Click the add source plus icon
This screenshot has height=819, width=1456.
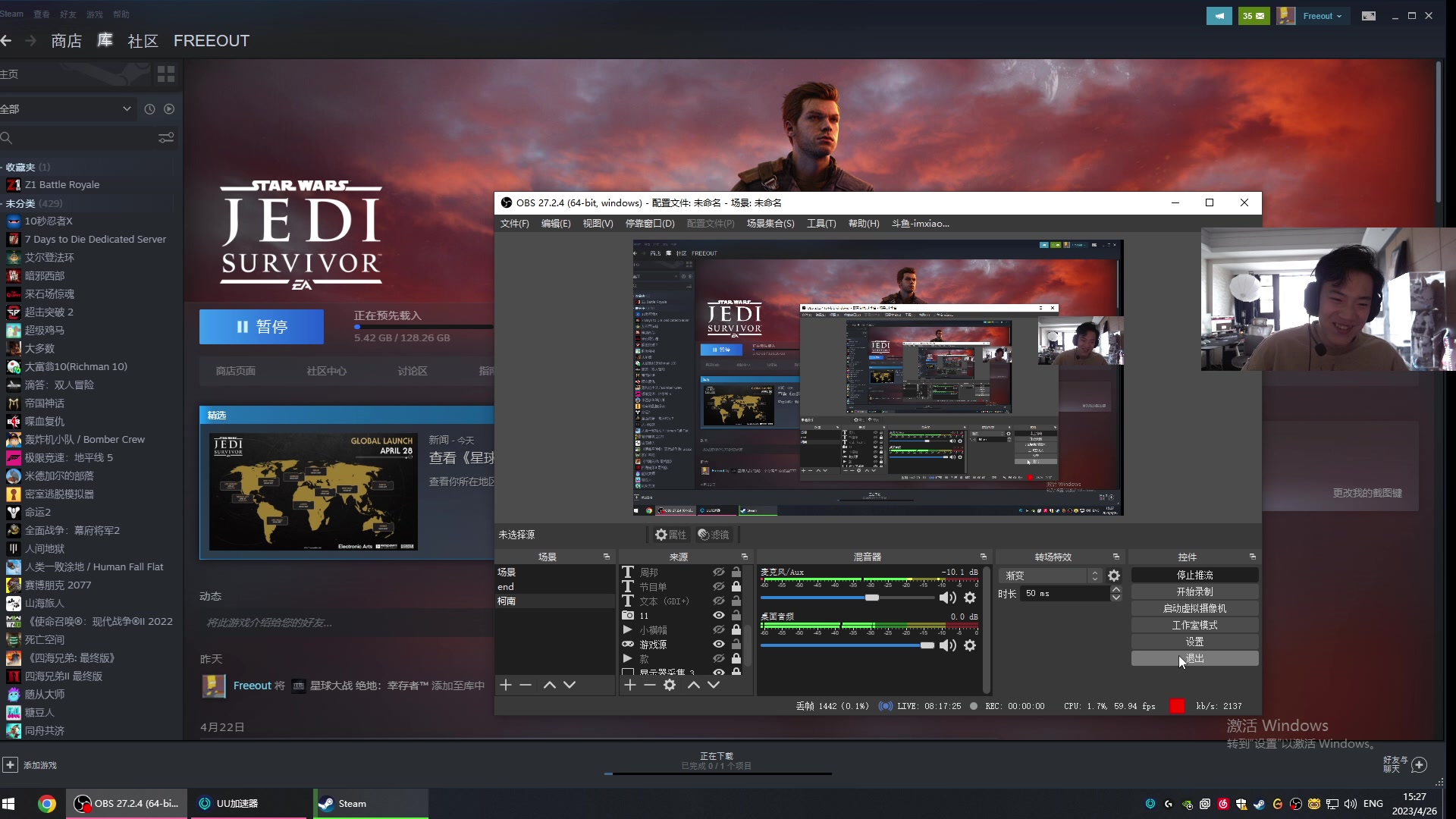tap(629, 685)
